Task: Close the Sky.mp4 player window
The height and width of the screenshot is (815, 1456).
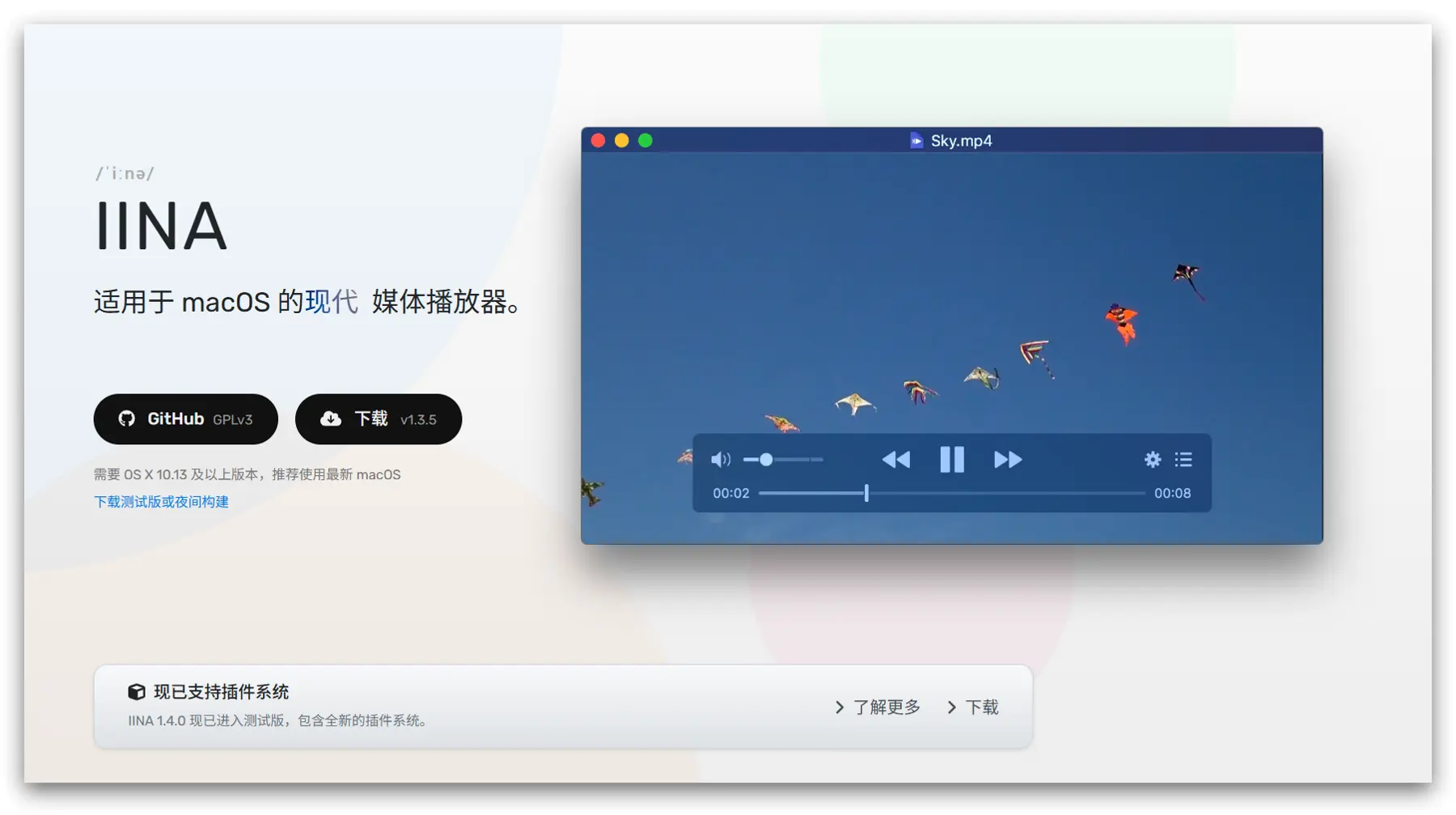Action: (x=599, y=141)
